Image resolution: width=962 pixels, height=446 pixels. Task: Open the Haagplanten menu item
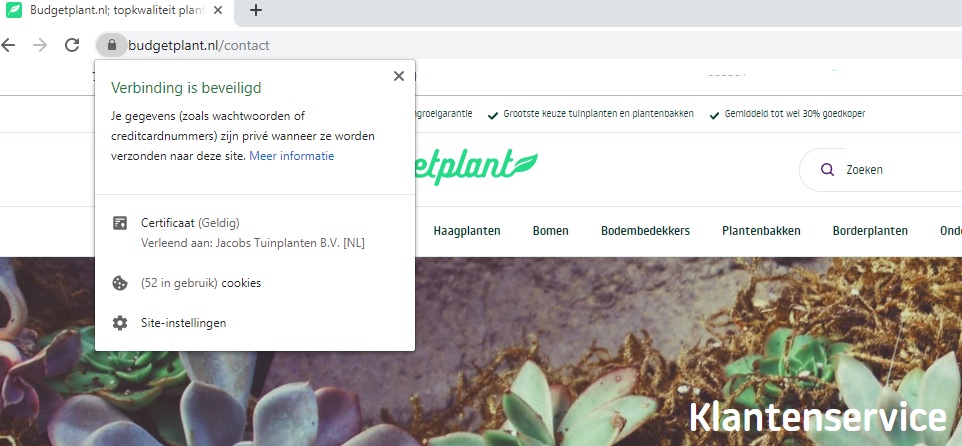tap(467, 231)
